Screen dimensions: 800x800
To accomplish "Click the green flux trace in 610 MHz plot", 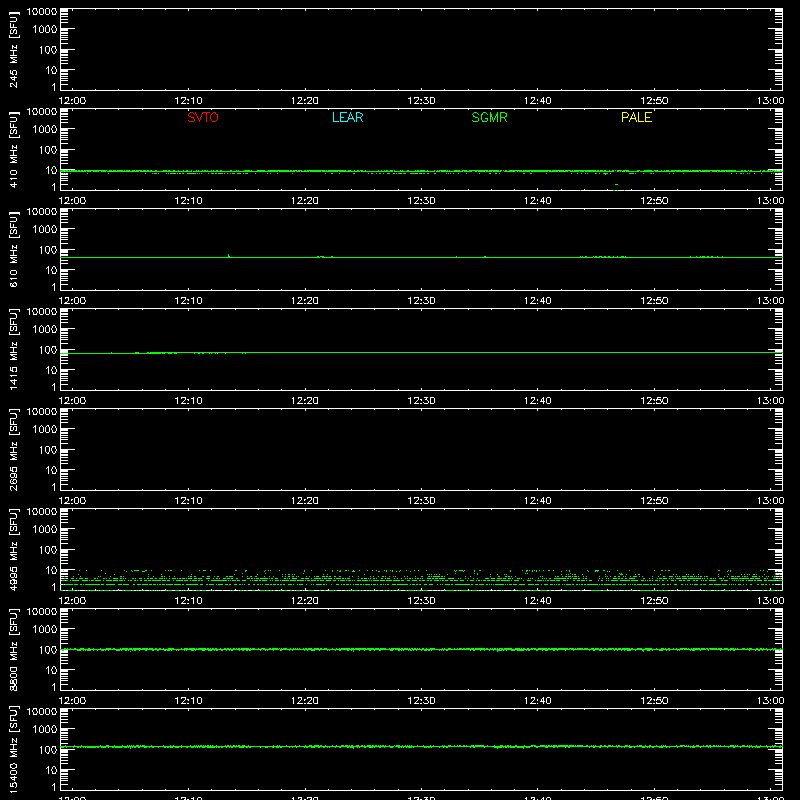I will (421, 257).
